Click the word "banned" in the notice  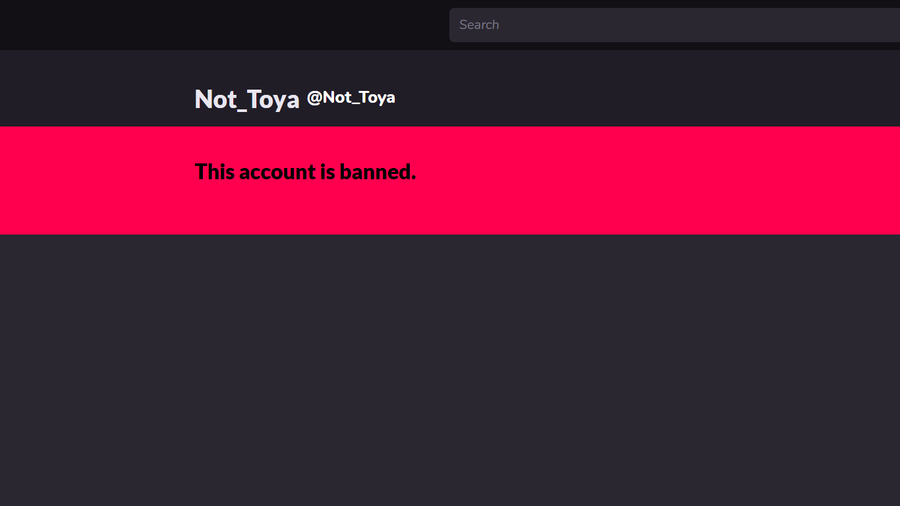coord(378,172)
